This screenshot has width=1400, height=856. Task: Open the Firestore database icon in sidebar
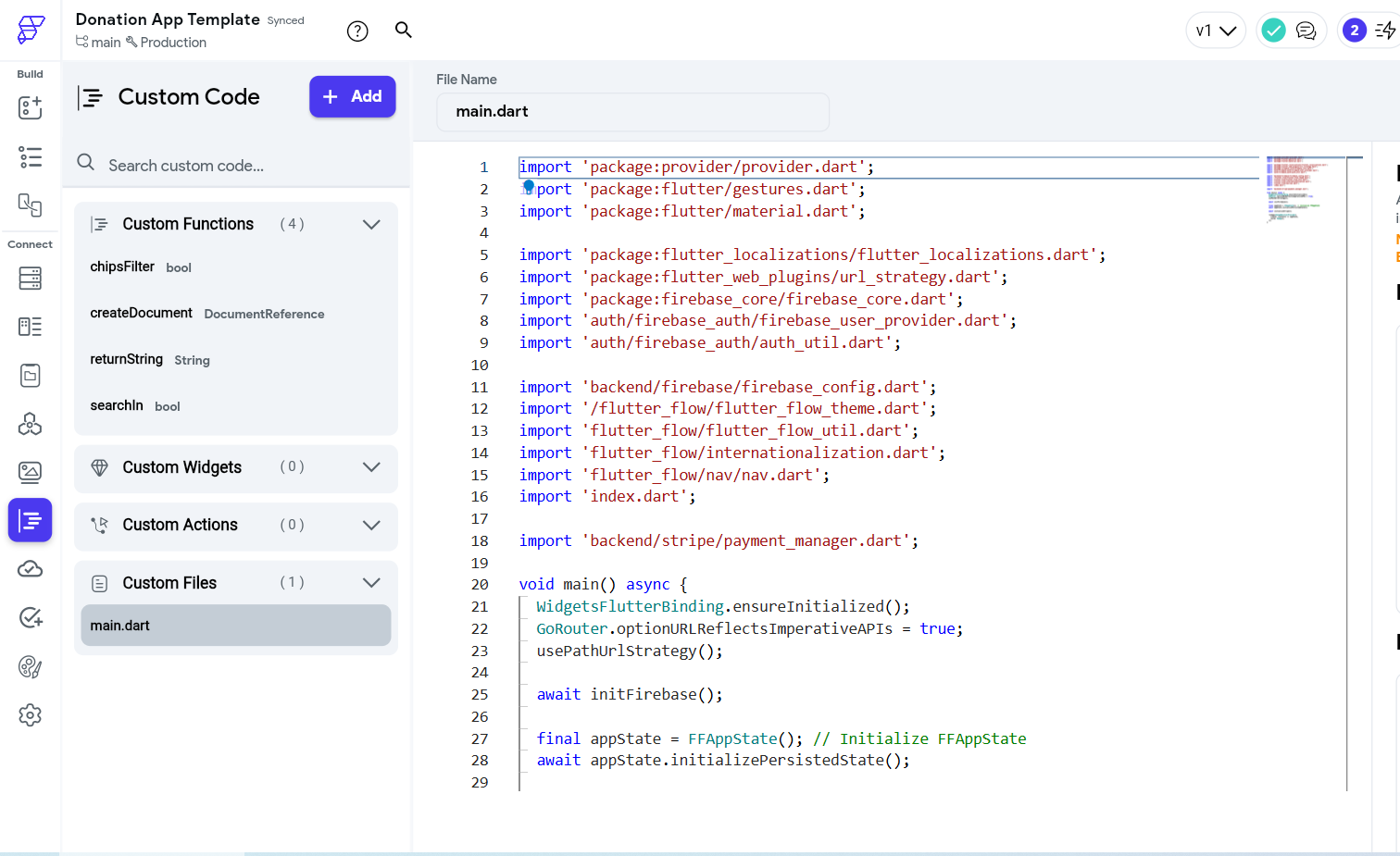[31, 279]
